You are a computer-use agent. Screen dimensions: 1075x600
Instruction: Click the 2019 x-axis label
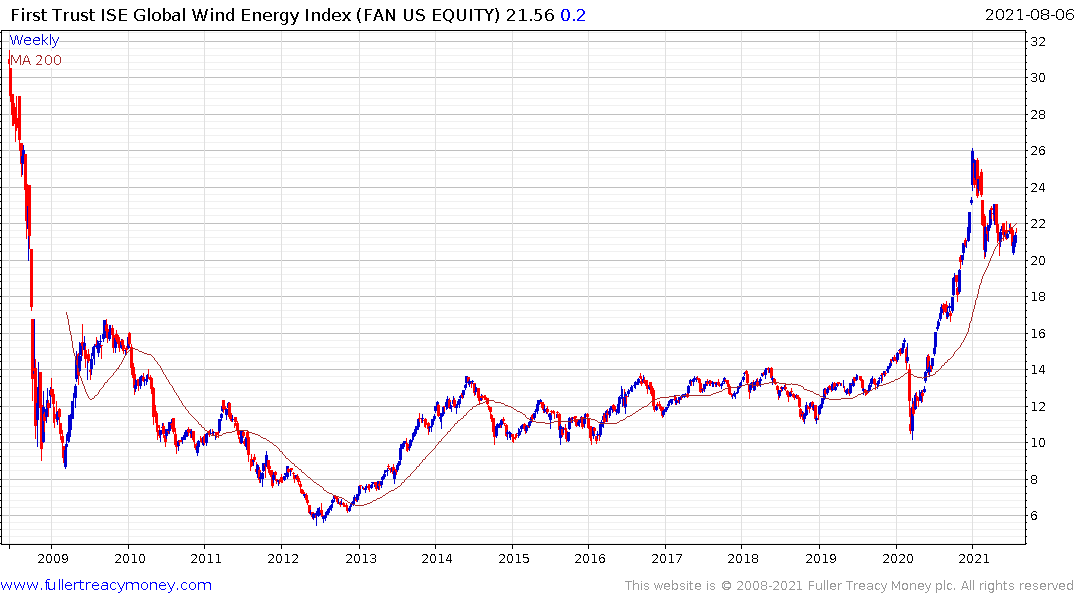point(821,558)
